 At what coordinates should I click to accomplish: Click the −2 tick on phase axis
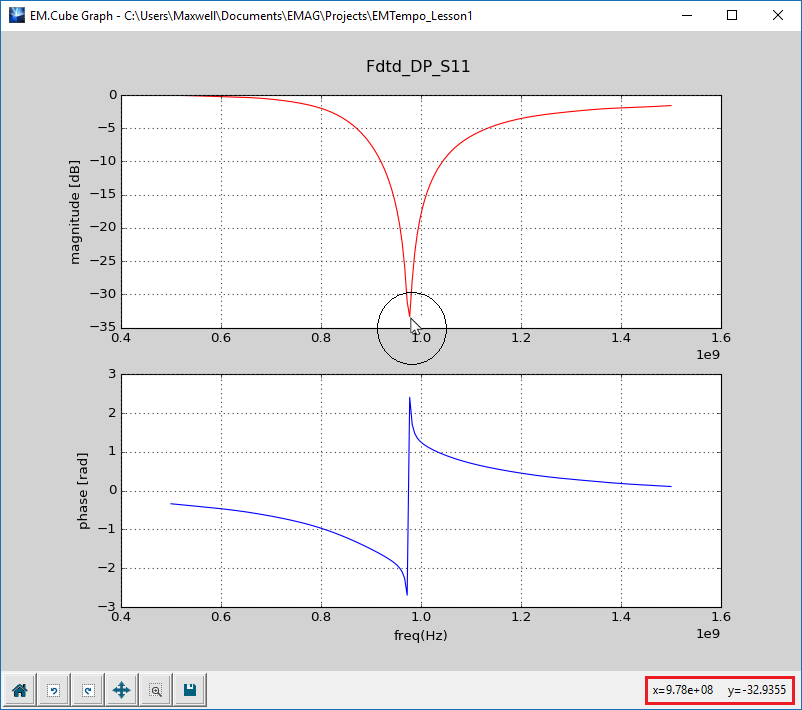click(107, 568)
